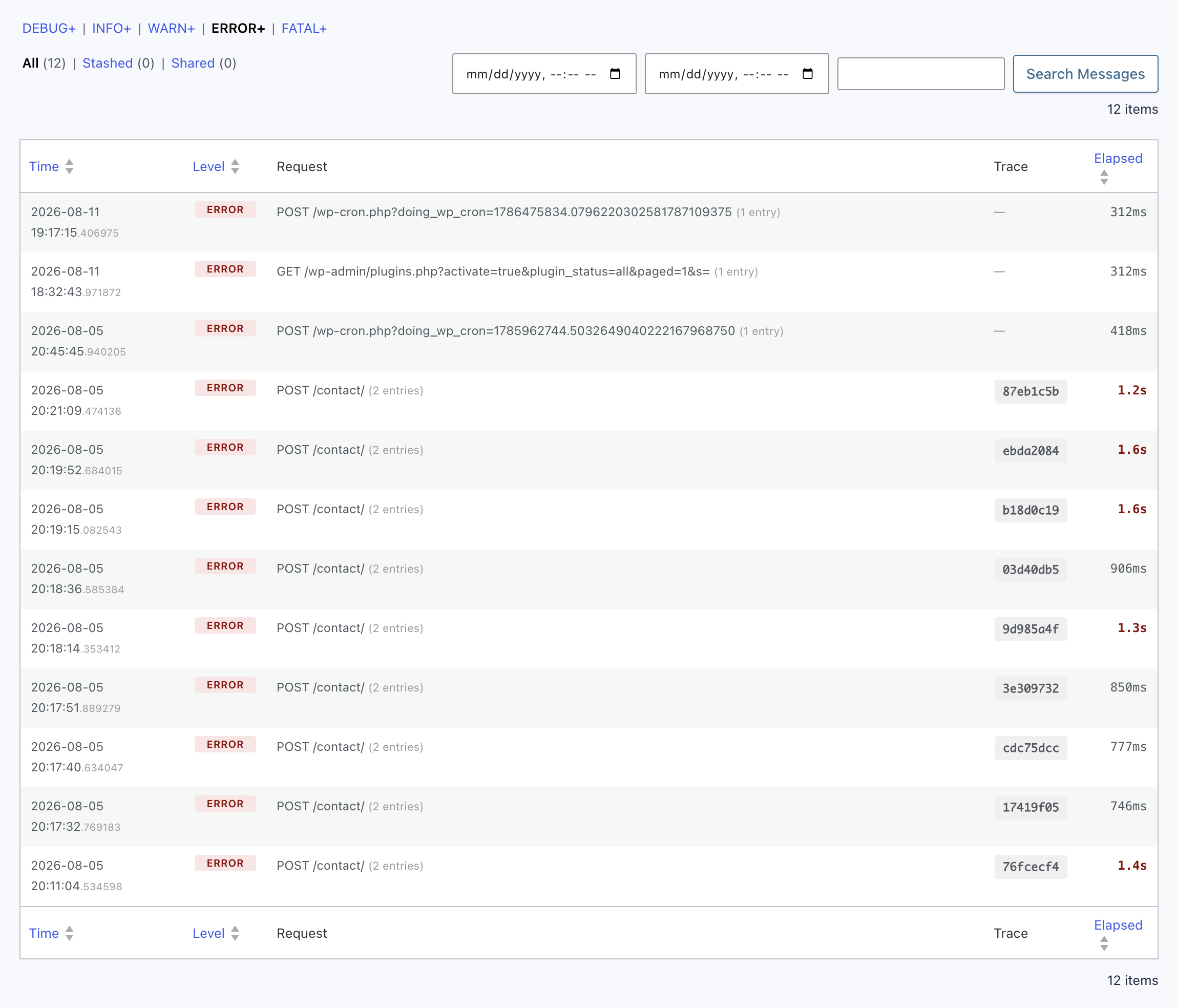This screenshot has height=1008, width=1177.
Task: Open the wp-cron request ending 968750
Action: (506, 331)
